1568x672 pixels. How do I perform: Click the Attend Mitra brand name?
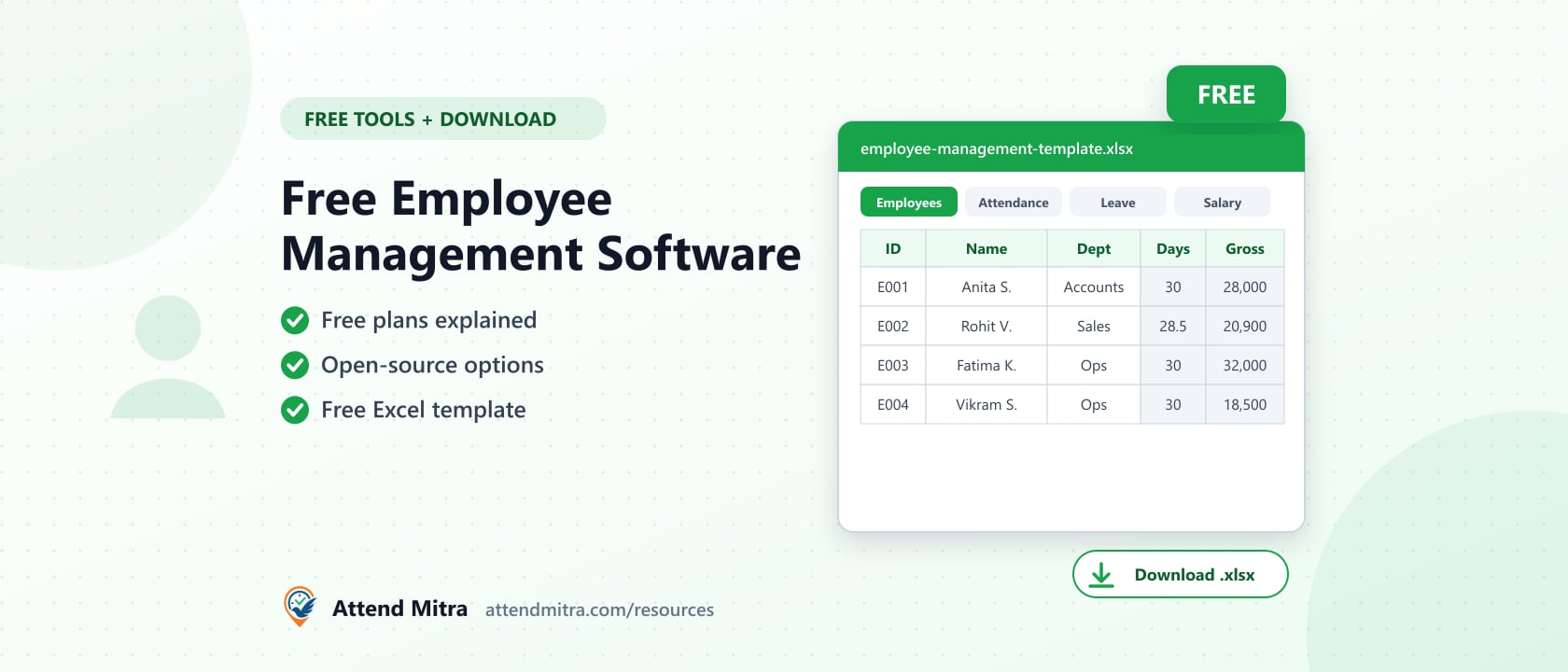click(399, 609)
